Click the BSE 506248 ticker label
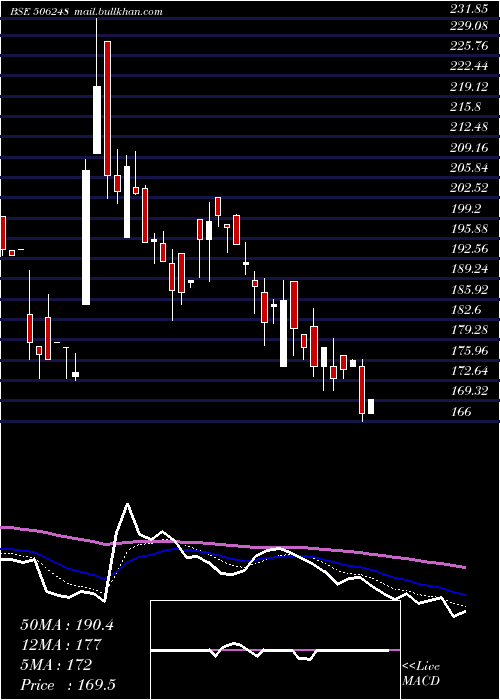The image size is (500, 700). pos(39,12)
